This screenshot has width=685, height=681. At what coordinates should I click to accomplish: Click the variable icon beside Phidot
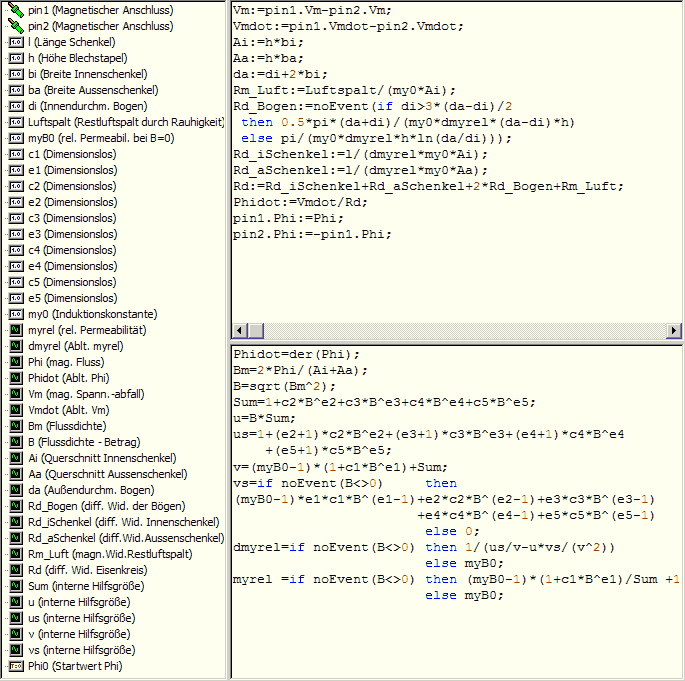pos(15,377)
